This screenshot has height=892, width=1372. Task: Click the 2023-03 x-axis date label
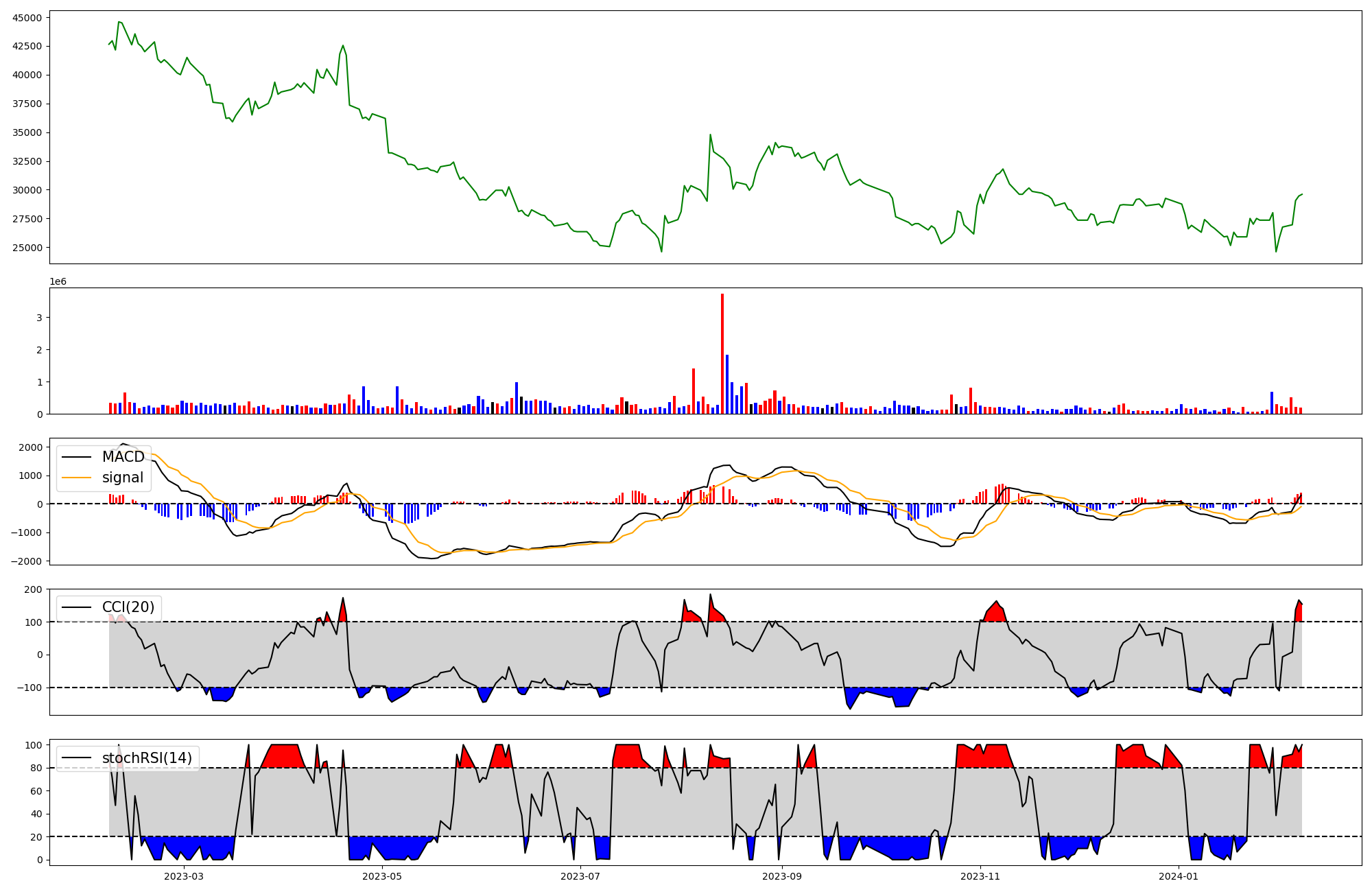184,876
